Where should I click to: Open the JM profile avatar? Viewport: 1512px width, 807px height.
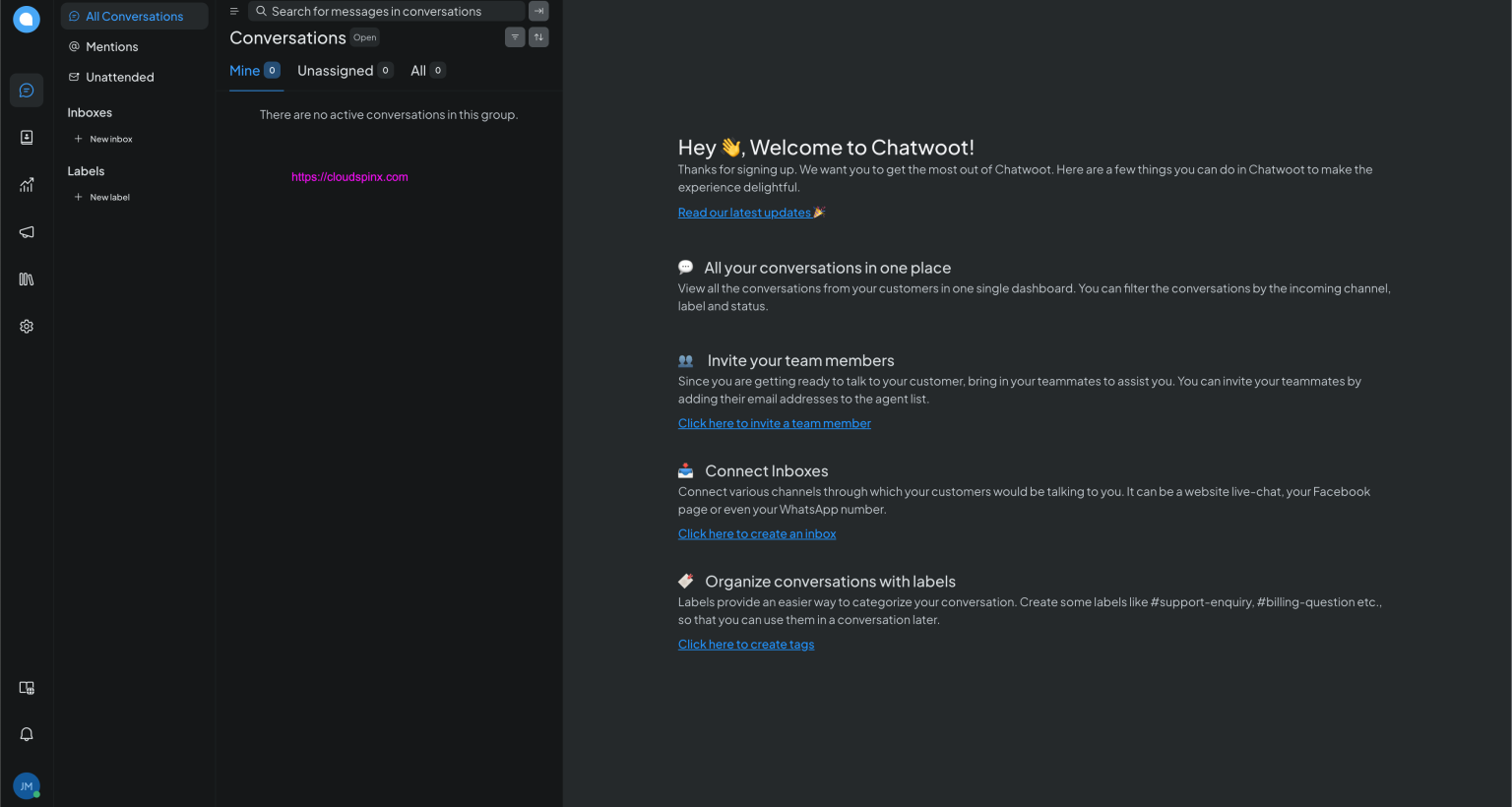click(x=25, y=785)
